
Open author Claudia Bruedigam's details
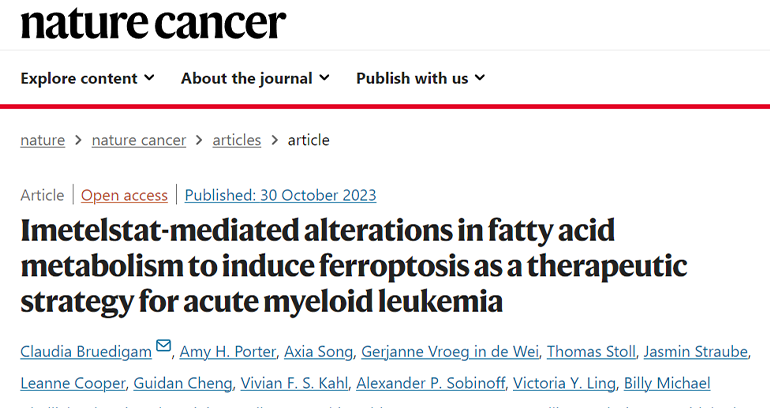tap(85, 350)
